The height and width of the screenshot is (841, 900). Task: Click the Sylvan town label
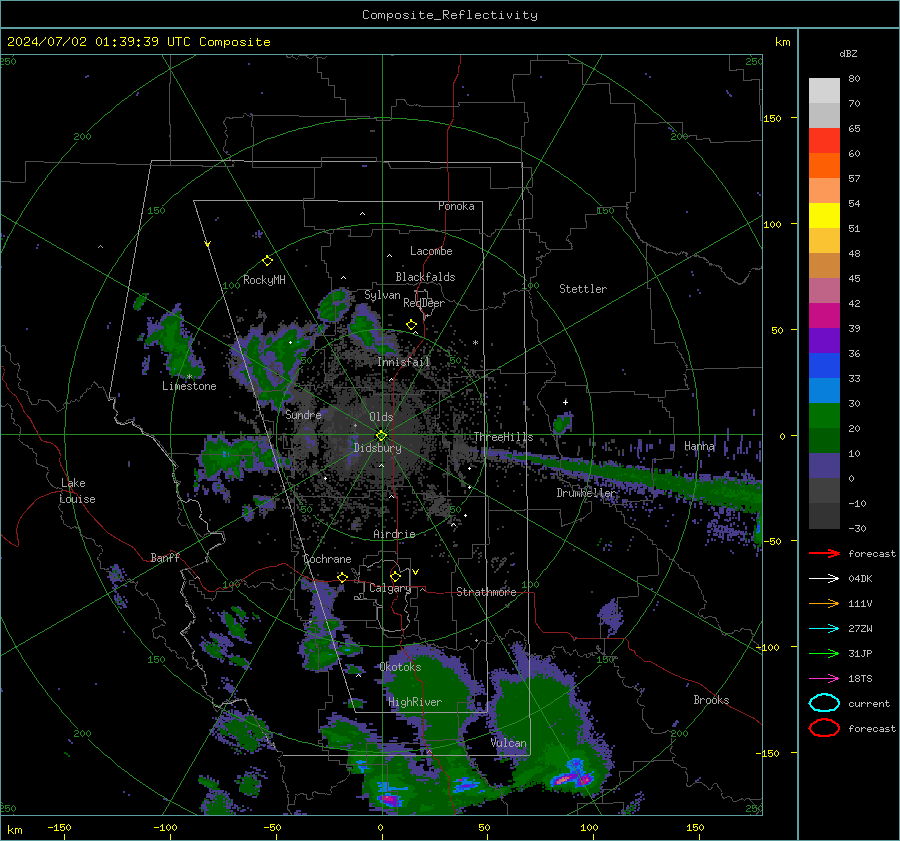(x=382, y=295)
